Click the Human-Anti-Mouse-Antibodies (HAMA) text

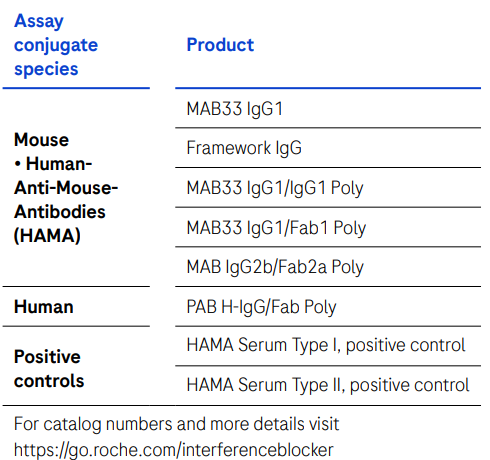pyautogui.click(x=66, y=200)
